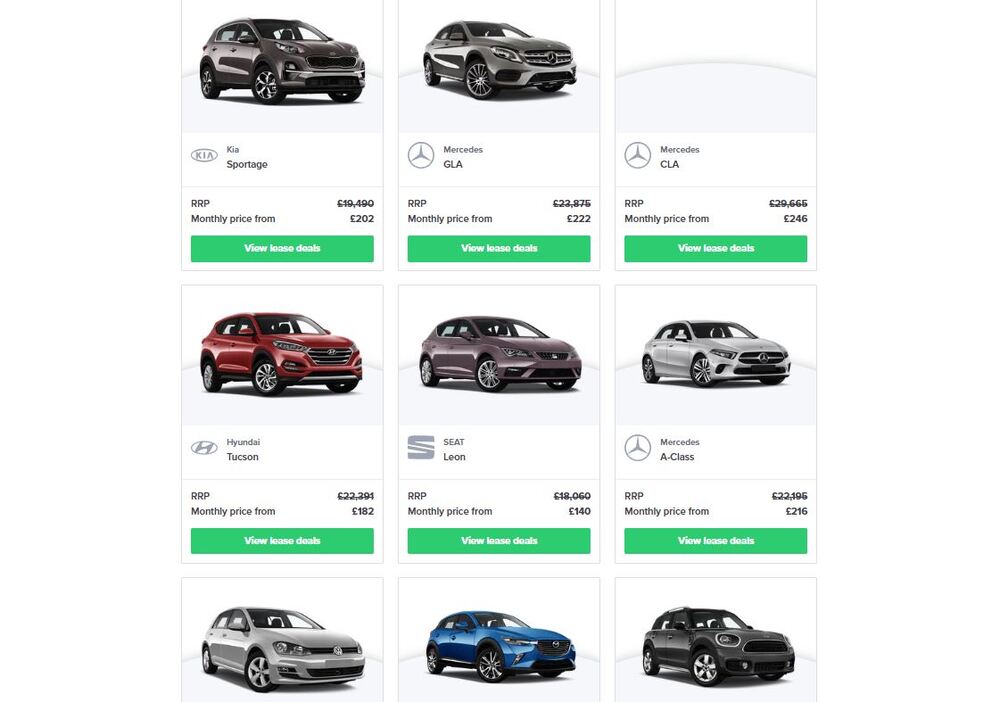Screen dimensions: 1000x702
Task: Open the silver Mercedes GLA image
Action: 499,60
